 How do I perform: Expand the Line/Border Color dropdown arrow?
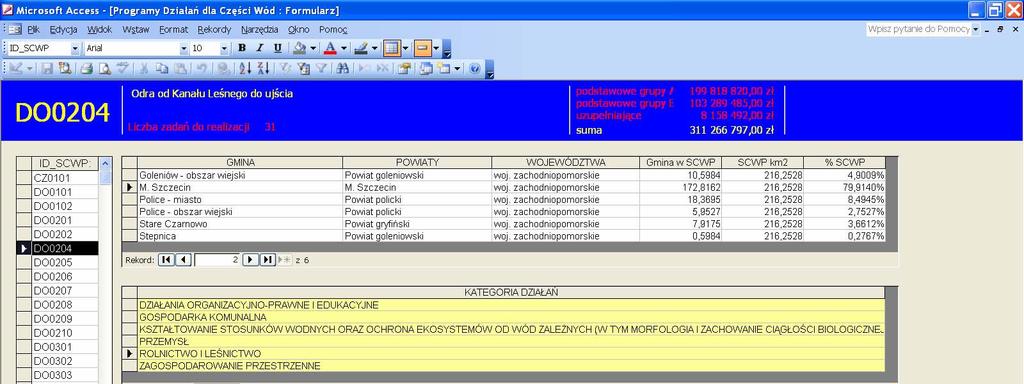point(375,48)
